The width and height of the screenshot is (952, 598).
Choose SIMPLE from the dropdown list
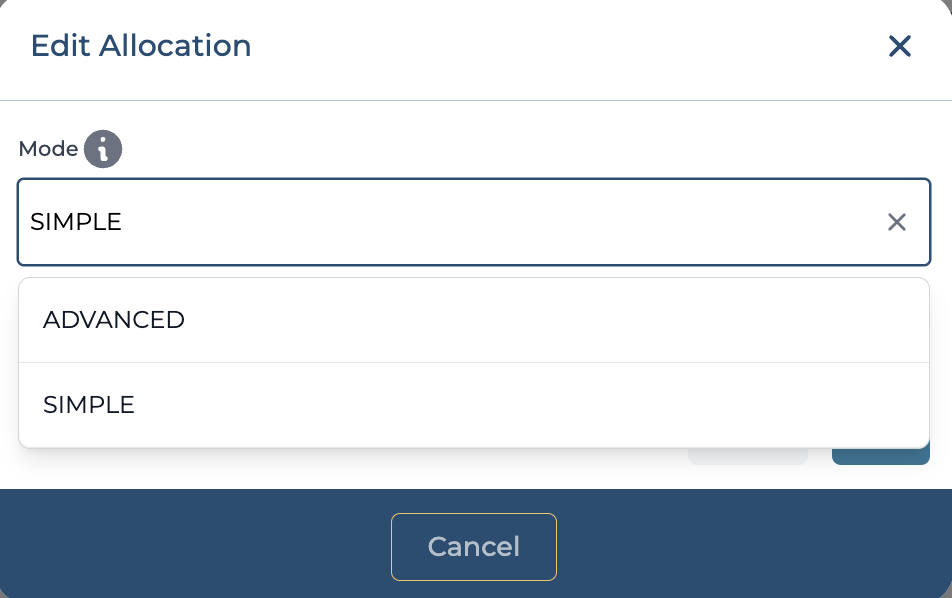tap(89, 405)
